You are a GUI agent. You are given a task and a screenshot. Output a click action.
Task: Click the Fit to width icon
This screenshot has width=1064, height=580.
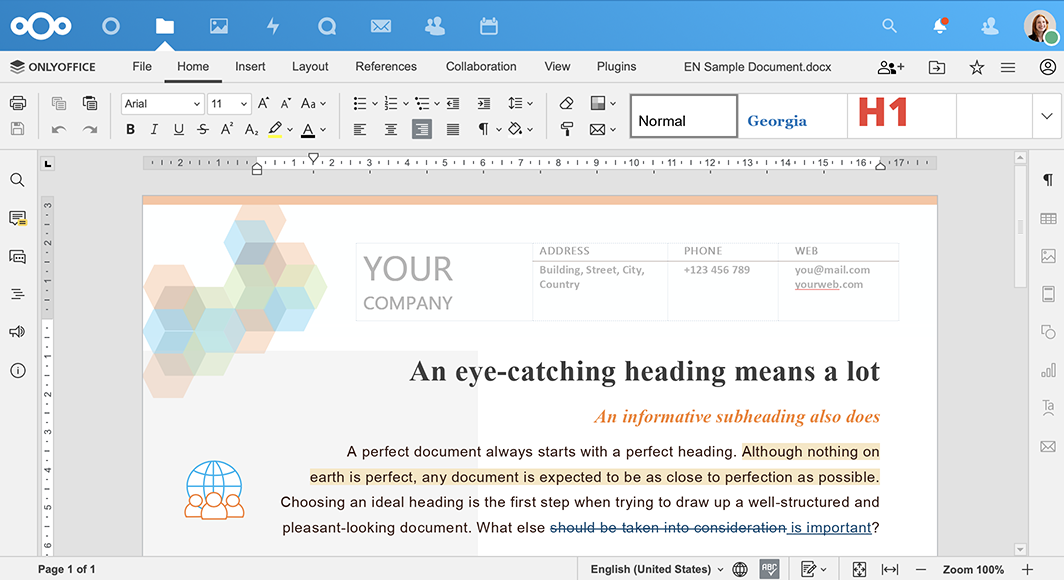coord(889,569)
